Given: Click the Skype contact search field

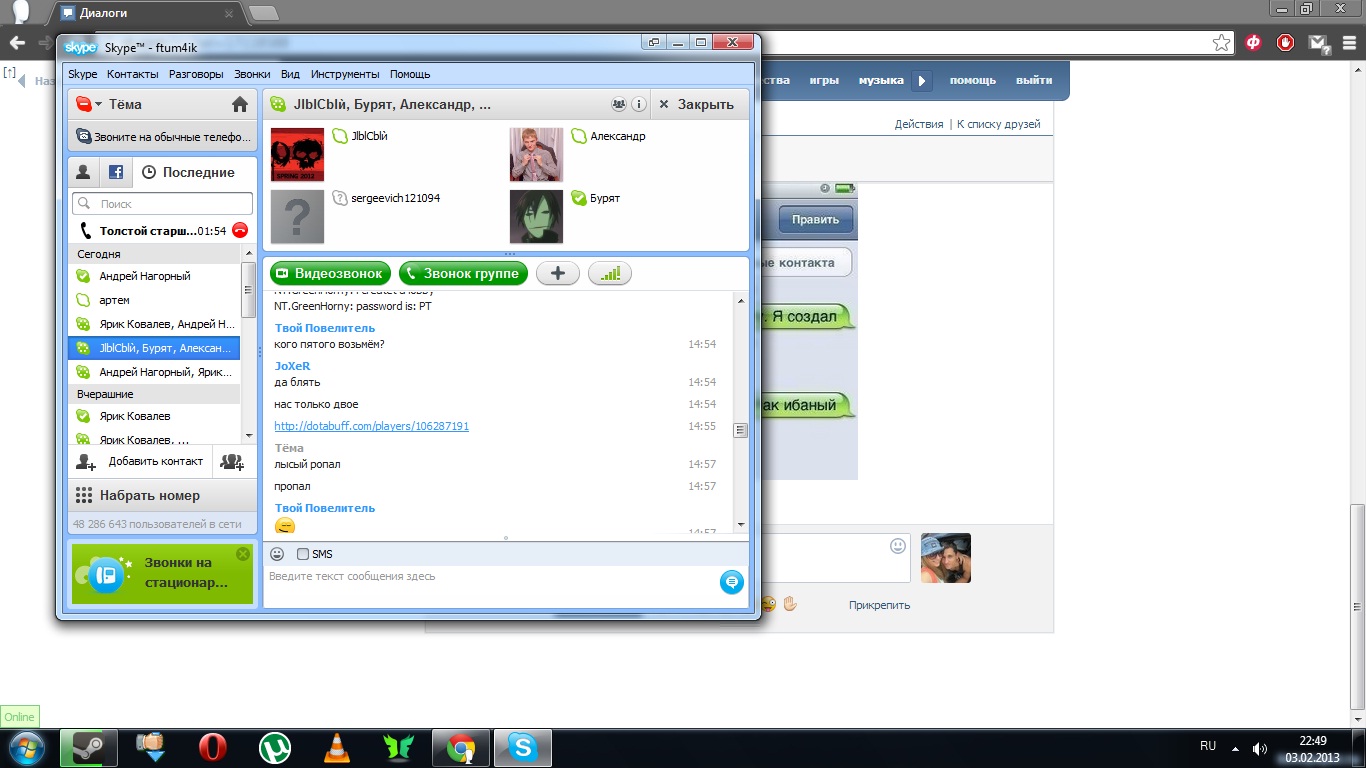Looking at the screenshot, I should (162, 204).
